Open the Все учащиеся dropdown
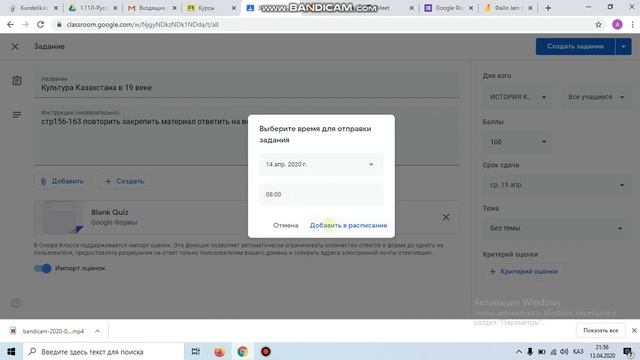The image size is (640, 360). 596,97
